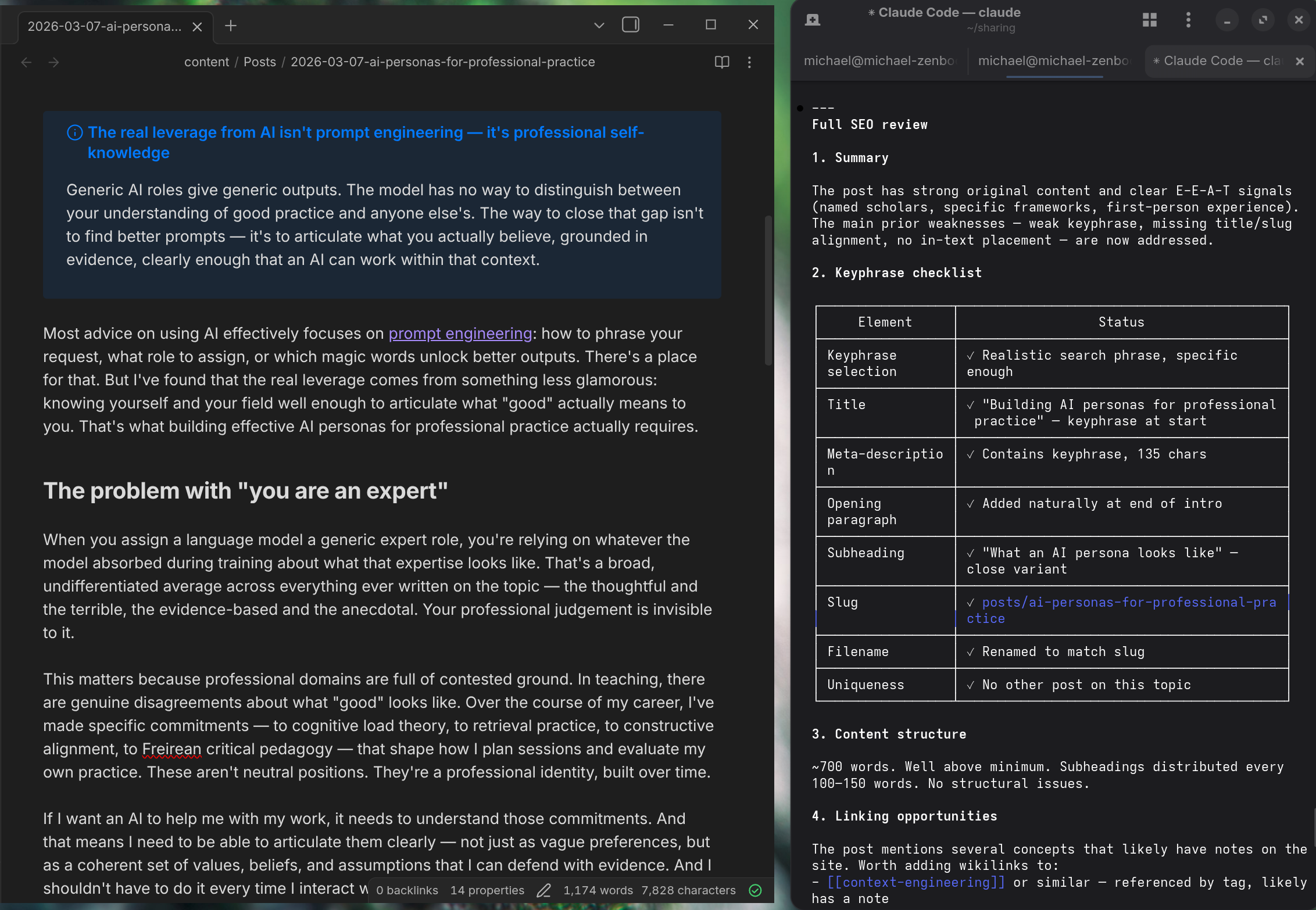Open the tab list chevron dropdown
The image size is (1316, 910).
tap(598, 25)
